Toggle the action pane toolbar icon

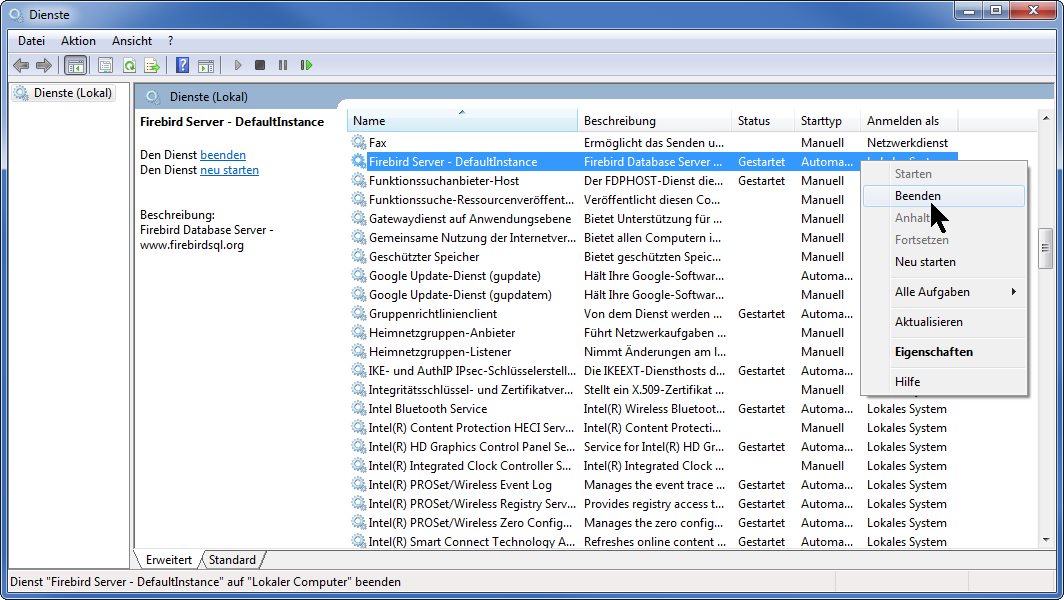206,65
